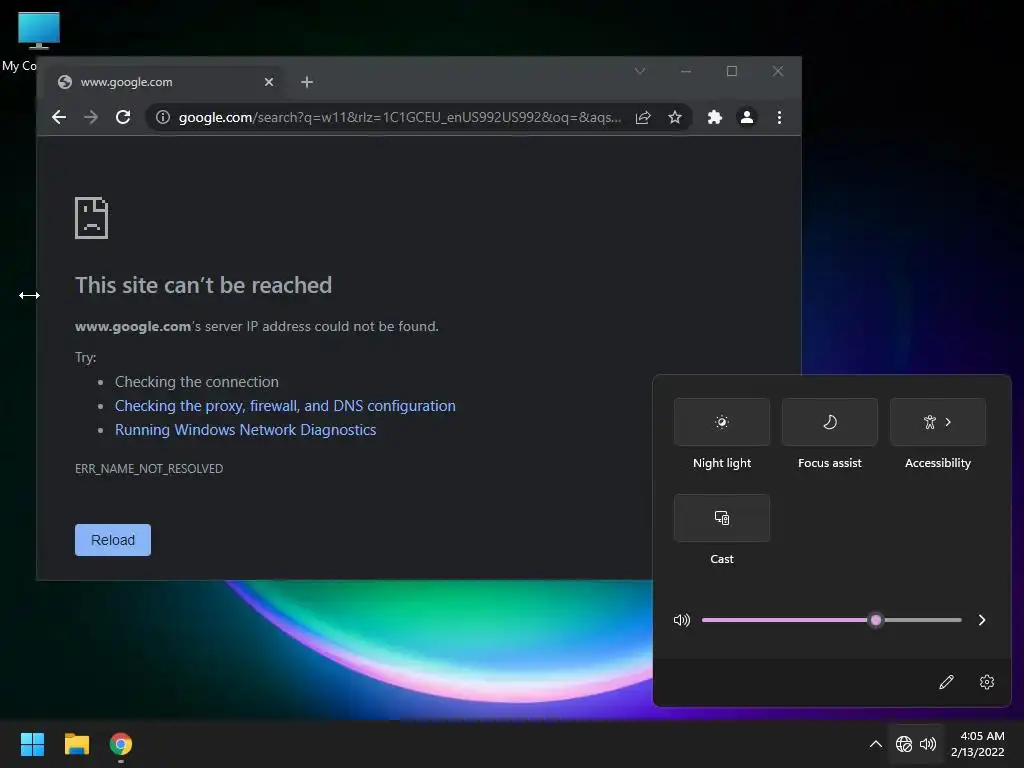Maximize the Chrome window

tap(731, 71)
